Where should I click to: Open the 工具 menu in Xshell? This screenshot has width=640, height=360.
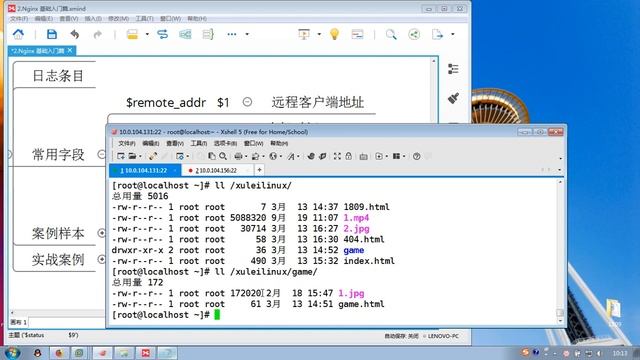198,143
